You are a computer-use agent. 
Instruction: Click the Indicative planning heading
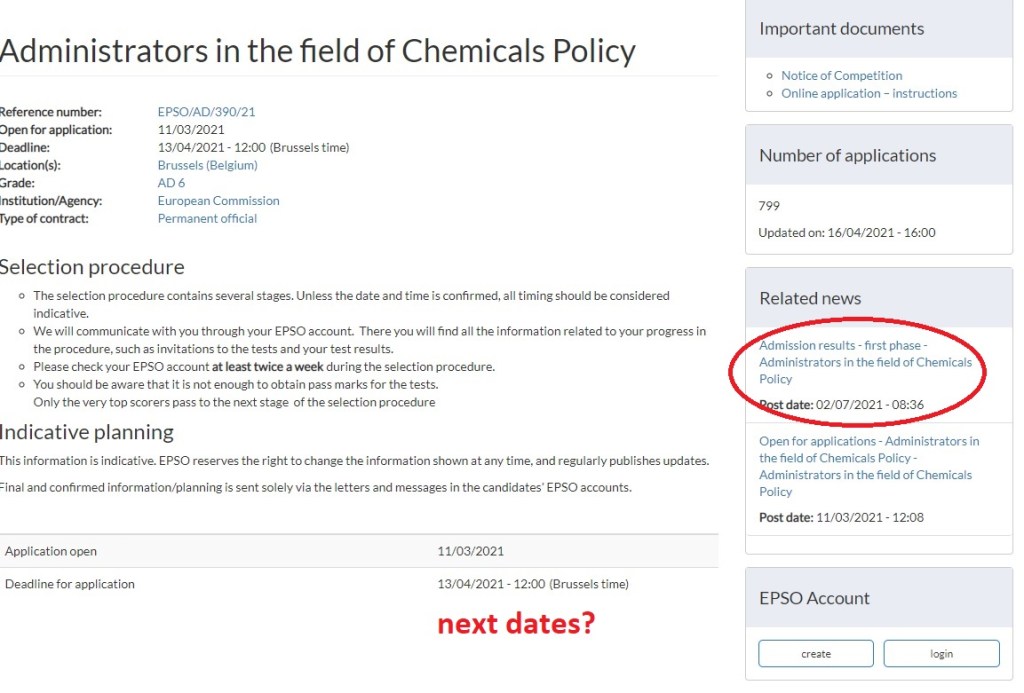pyautogui.click(x=87, y=432)
